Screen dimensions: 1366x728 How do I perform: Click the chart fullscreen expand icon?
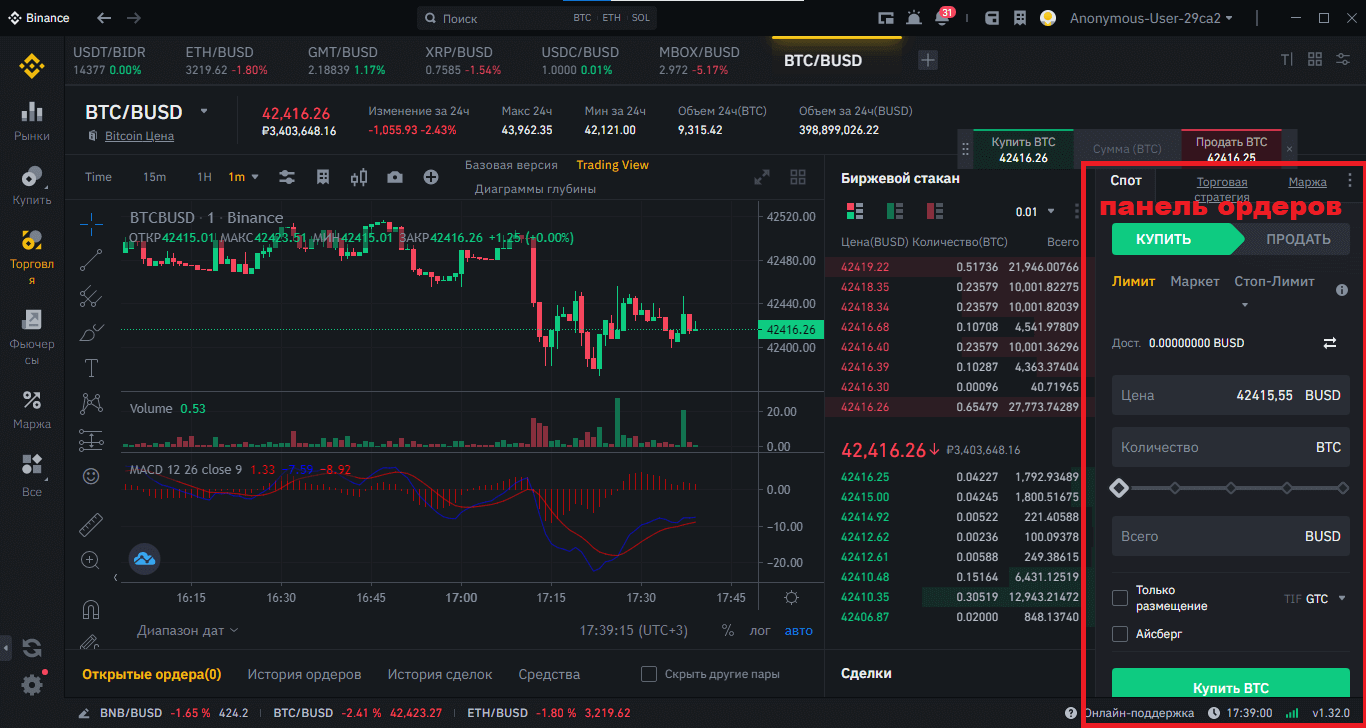coord(761,177)
